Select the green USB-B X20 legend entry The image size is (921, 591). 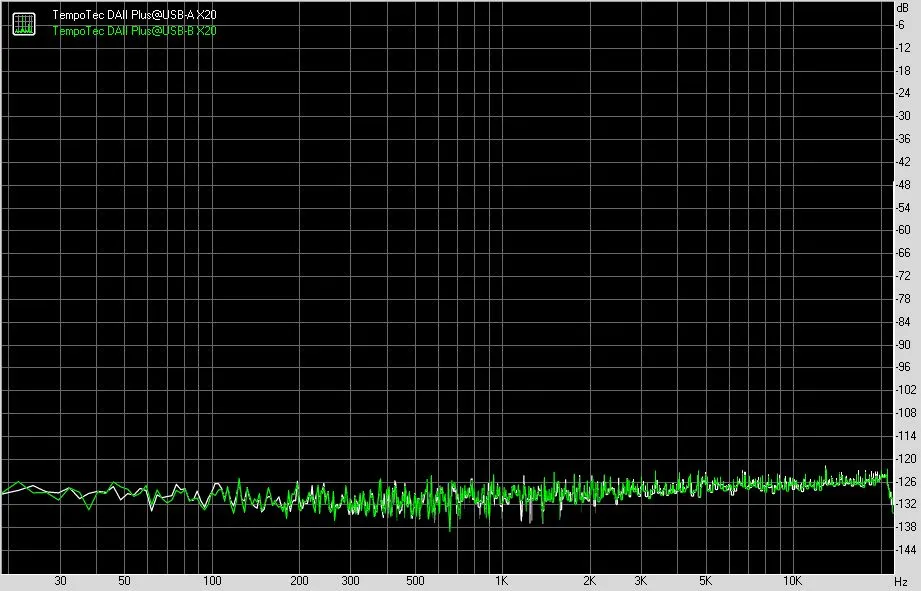click(x=135, y=31)
